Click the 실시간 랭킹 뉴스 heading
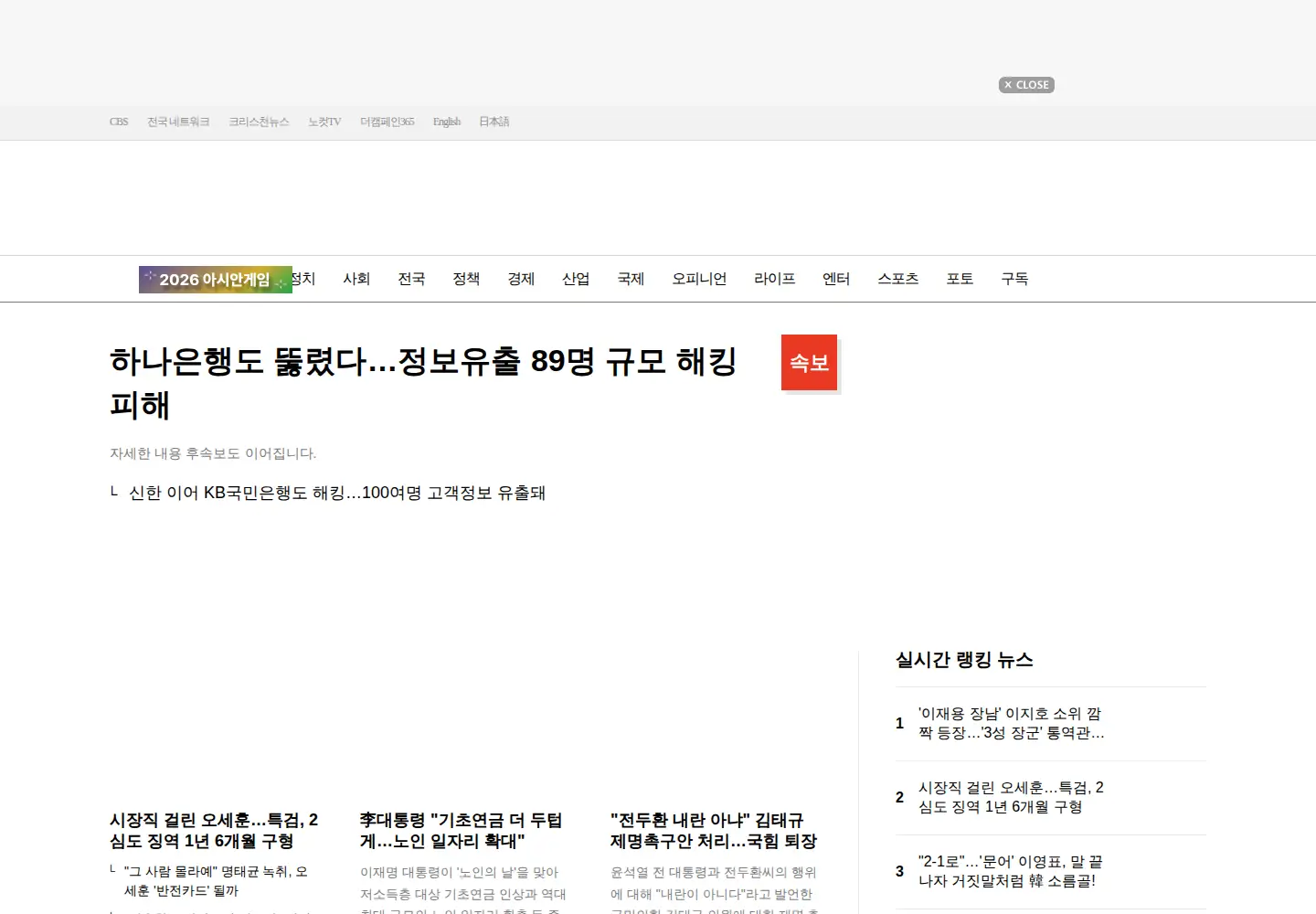1316x914 pixels. pos(964,660)
